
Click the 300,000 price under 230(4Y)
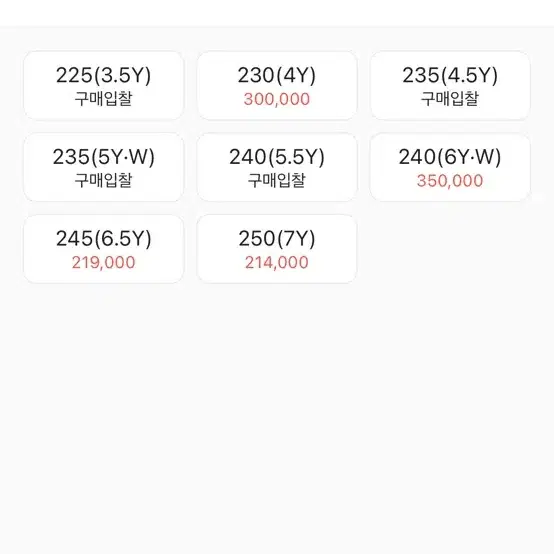click(x=277, y=99)
